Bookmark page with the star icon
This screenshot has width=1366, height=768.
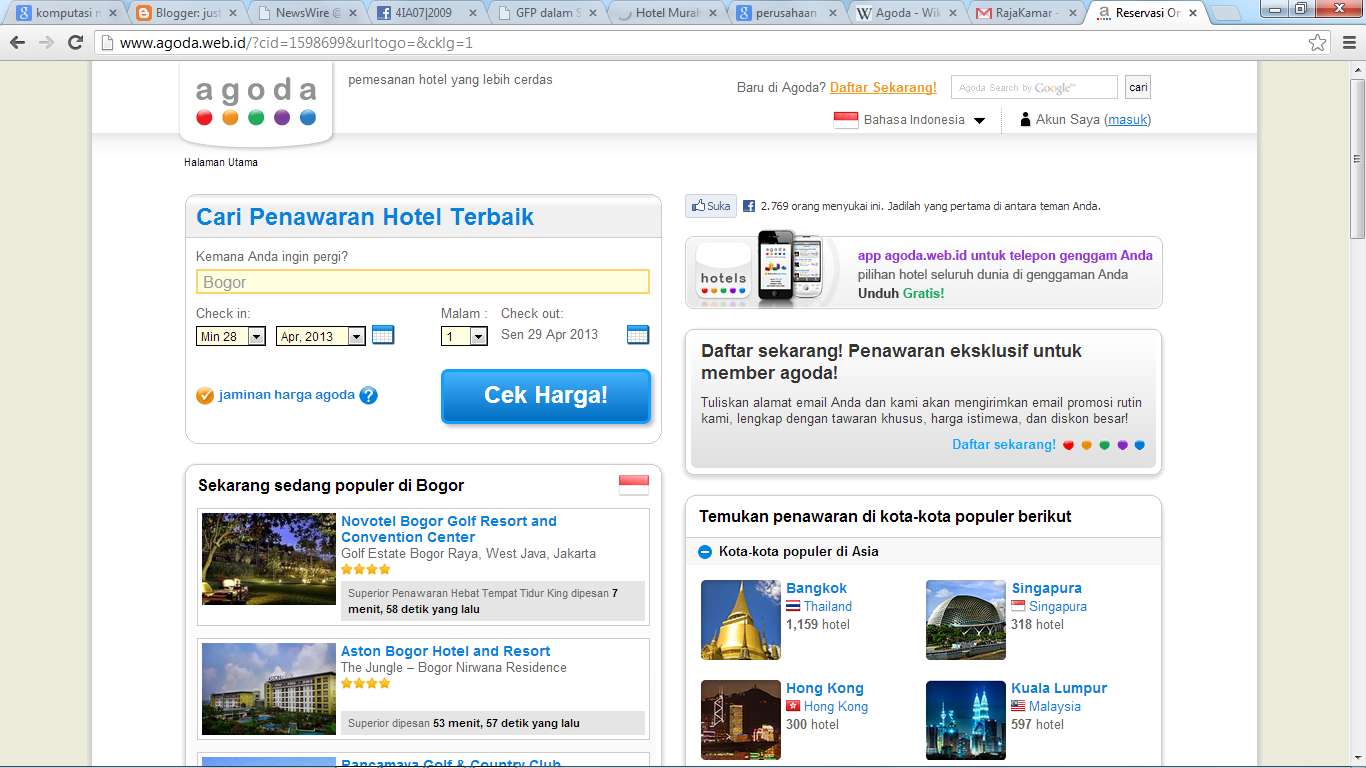[1318, 43]
